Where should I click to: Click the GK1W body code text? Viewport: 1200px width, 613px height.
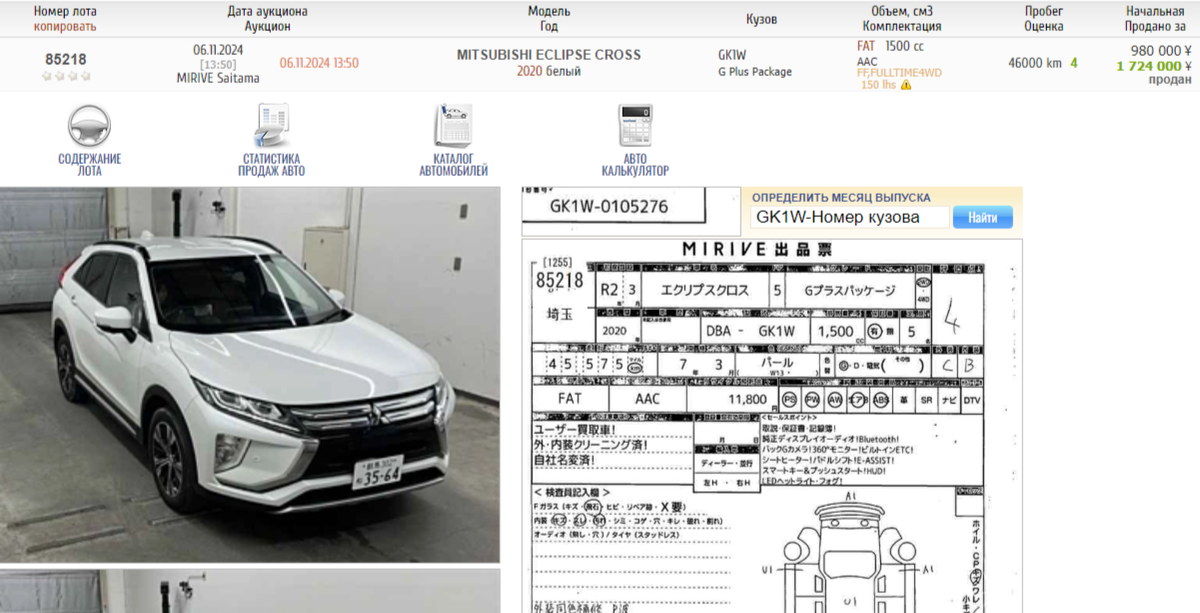coord(732,55)
